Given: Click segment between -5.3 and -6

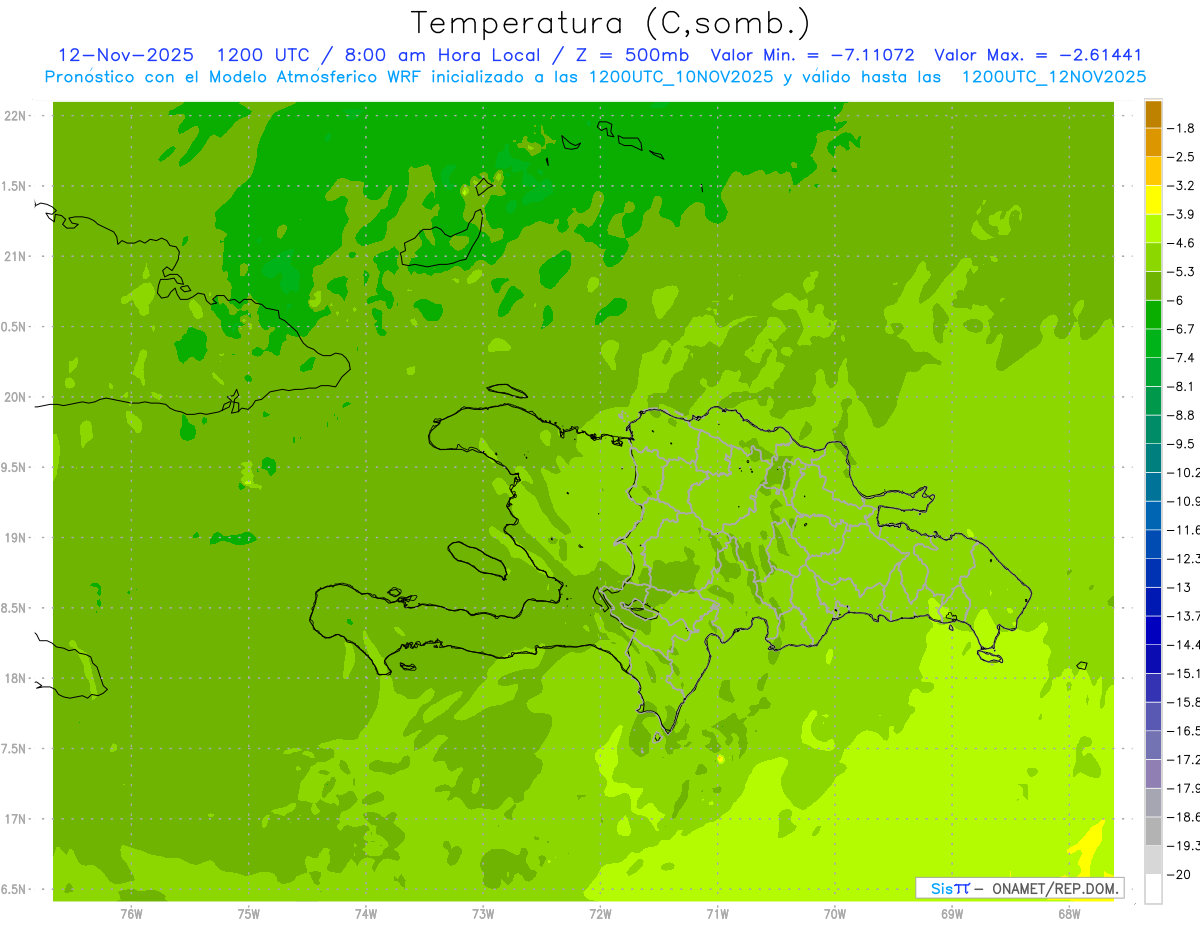Looking at the screenshot, I should pyautogui.click(x=1153, y=286).
